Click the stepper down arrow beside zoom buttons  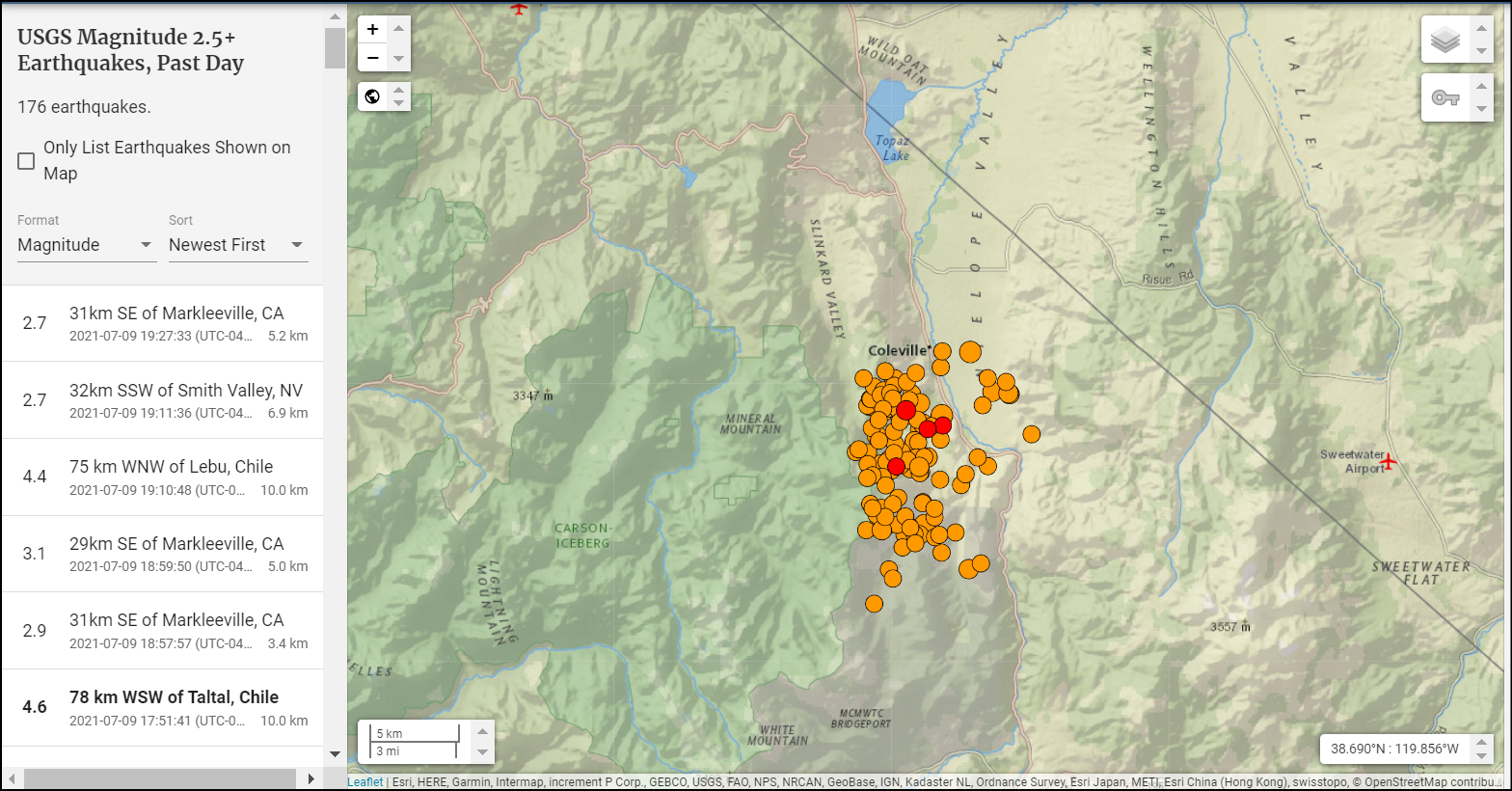(x=399, y=59)
